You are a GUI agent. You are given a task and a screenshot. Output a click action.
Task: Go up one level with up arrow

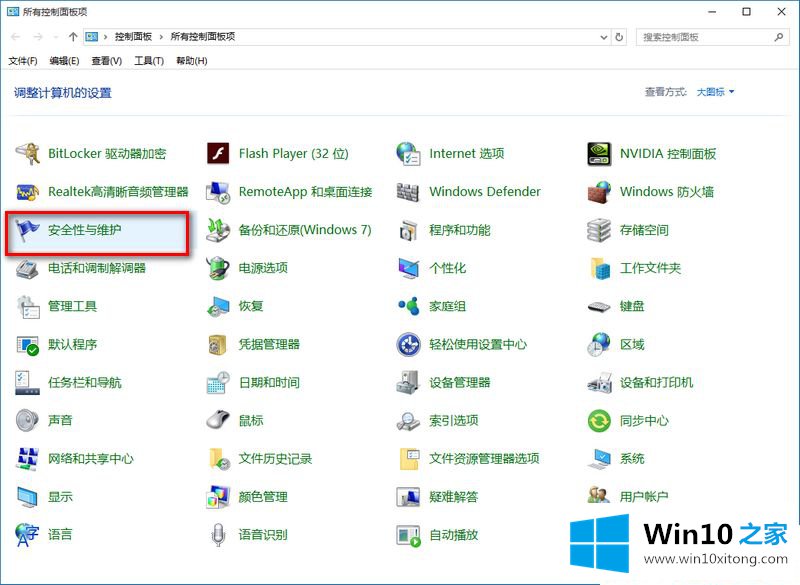[x=73, y=37]
